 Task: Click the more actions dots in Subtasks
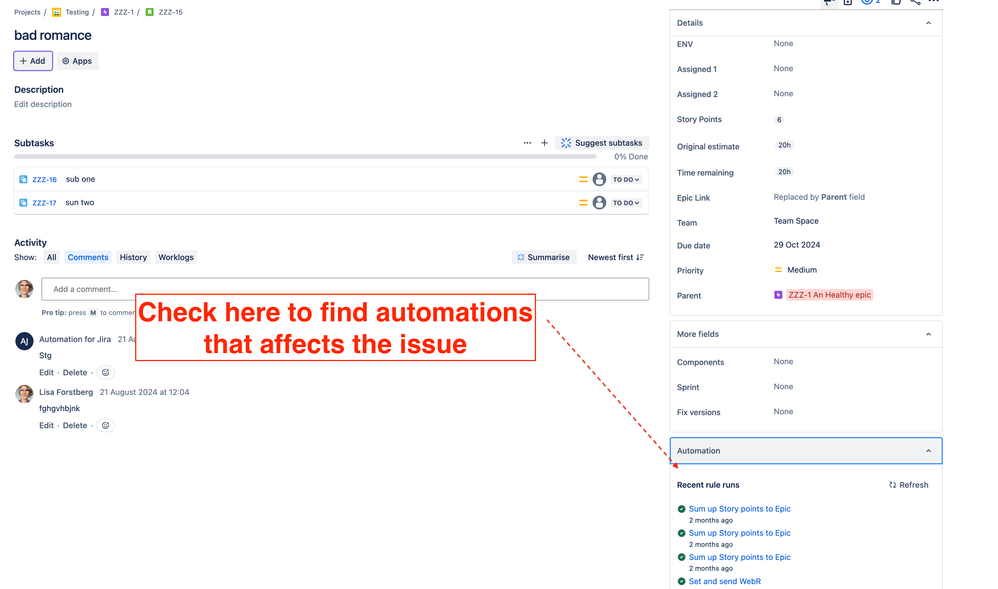pyautogui.click(x=527, y=143)
